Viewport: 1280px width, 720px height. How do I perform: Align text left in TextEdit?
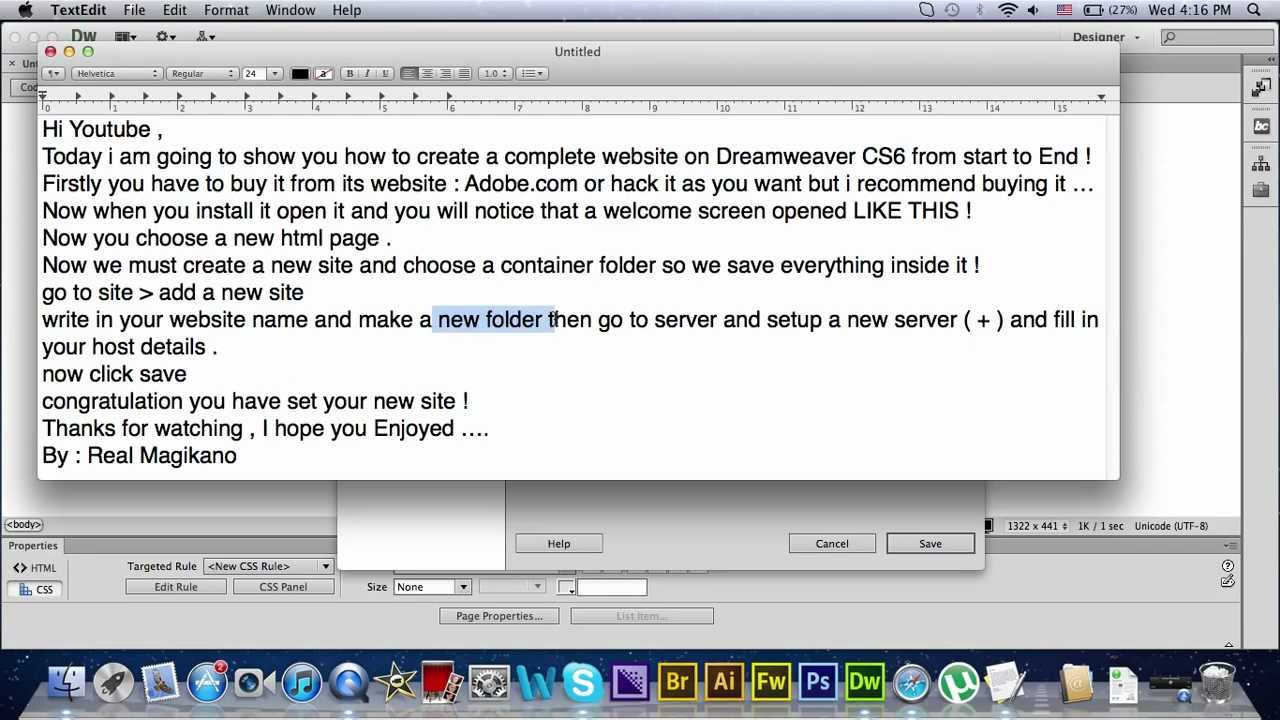[x=409, y=73]
